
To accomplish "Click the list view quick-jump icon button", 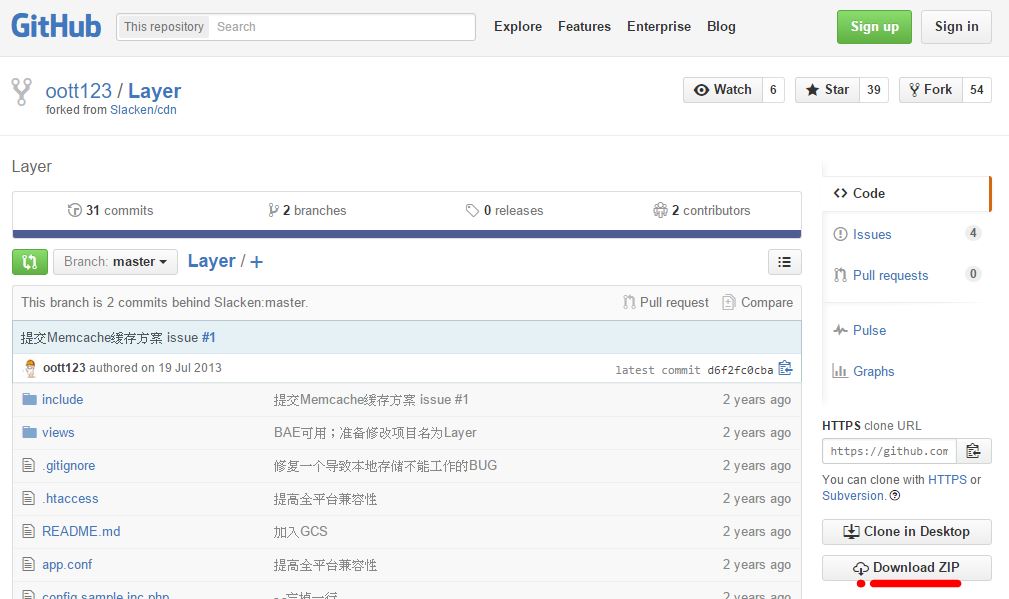I will tap(784, 262).
